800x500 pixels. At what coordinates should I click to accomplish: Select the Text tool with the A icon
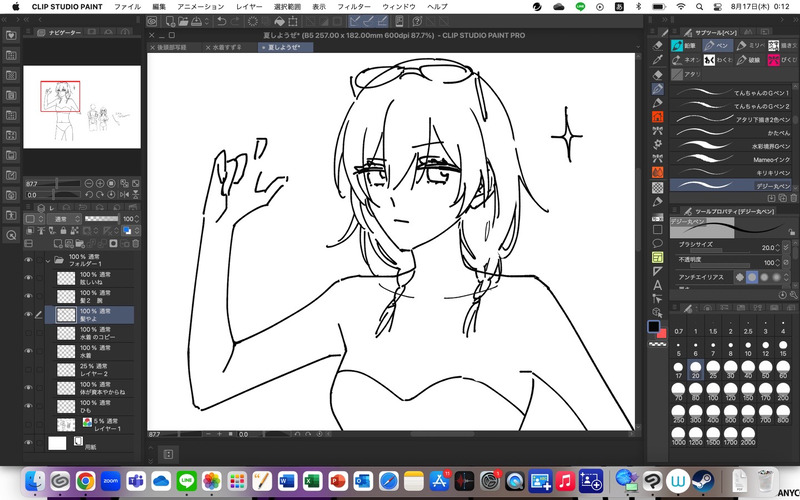click(x=658, y=285)
